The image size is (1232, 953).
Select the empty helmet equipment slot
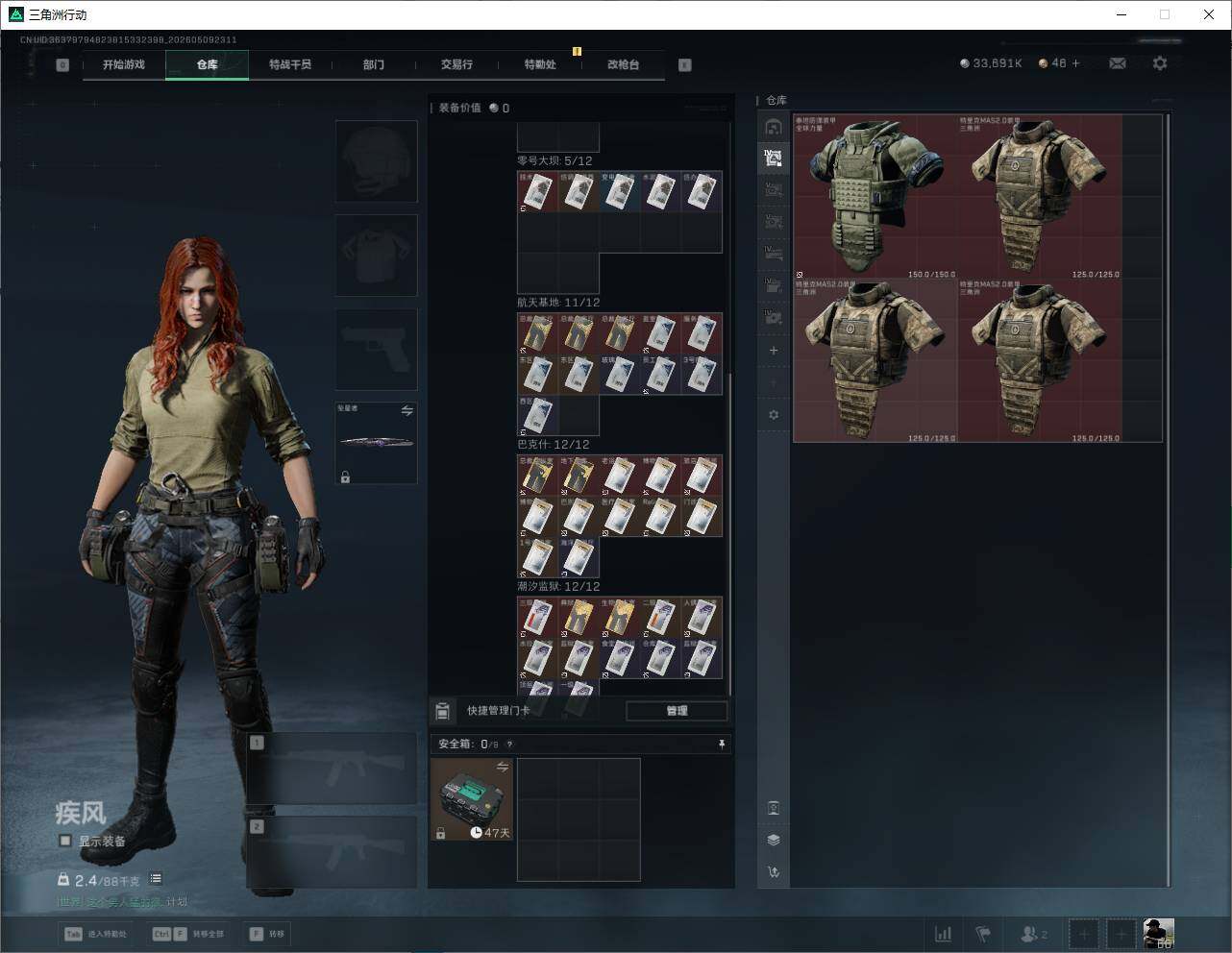377,160
